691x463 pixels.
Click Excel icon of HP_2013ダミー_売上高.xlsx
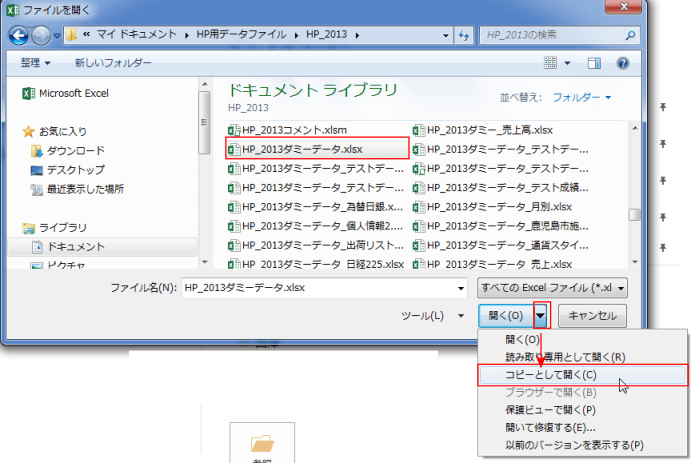tap(418, 130)
